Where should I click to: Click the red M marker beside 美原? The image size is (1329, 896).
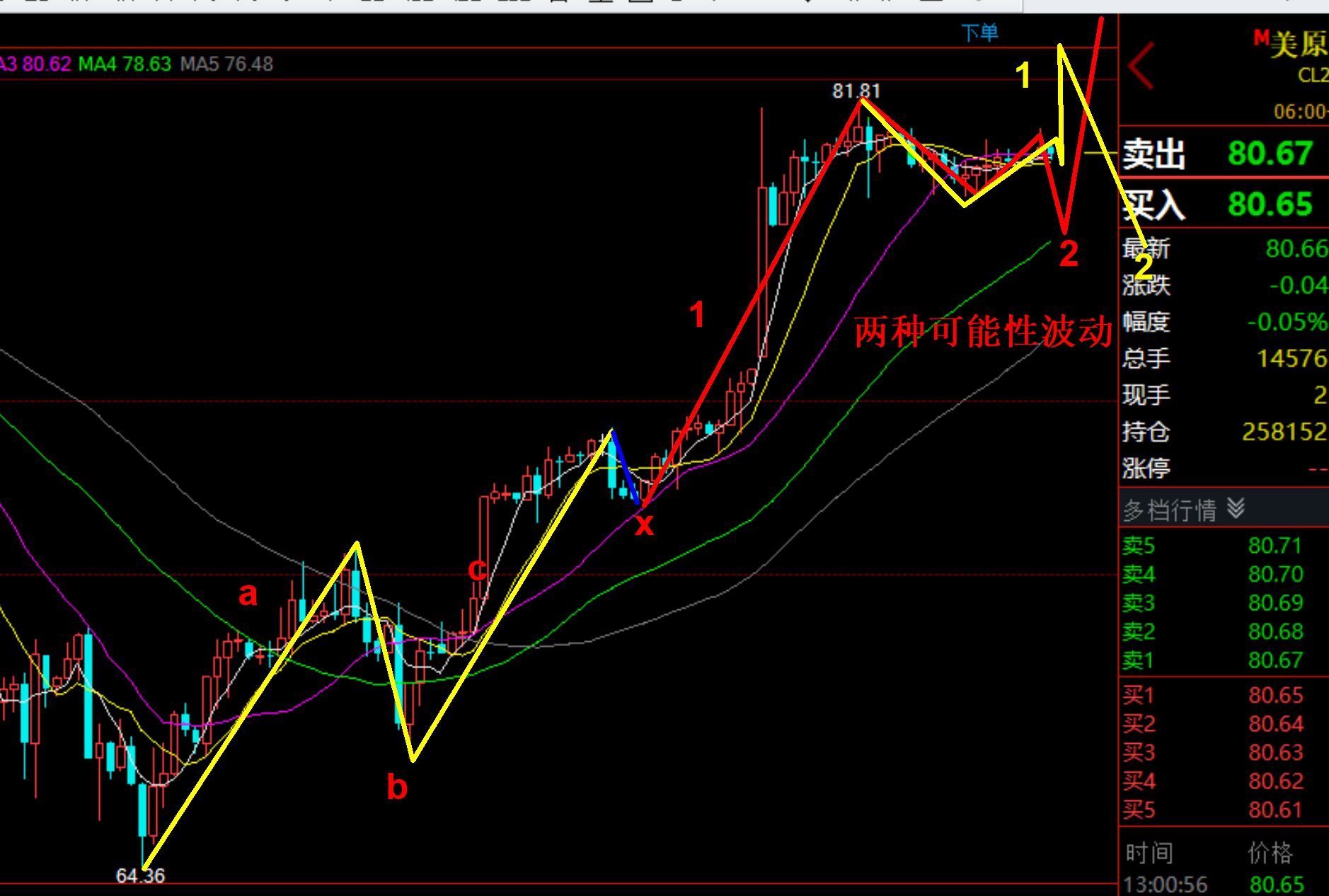click(x=1261, y=38)
